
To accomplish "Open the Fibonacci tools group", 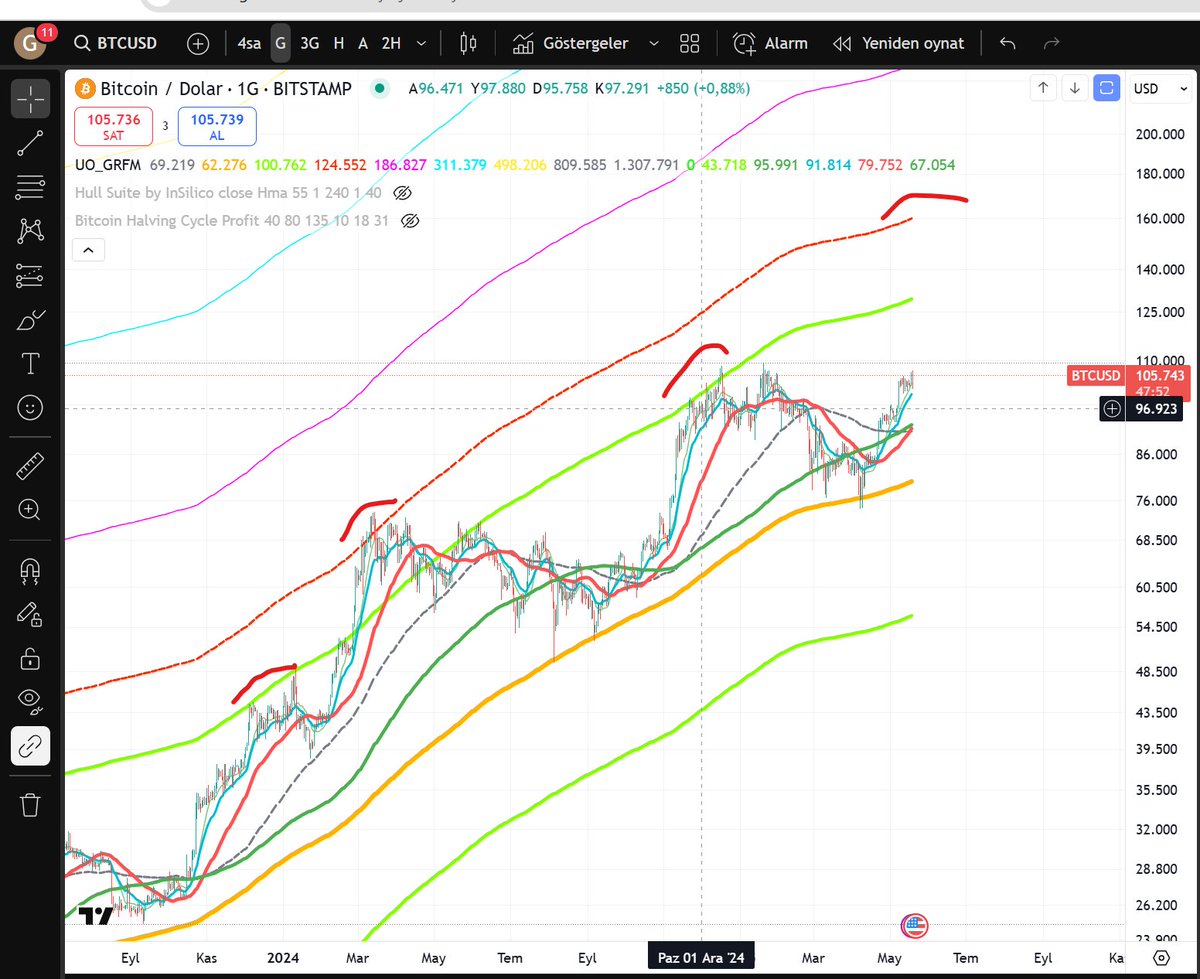I will pos(31,187).
